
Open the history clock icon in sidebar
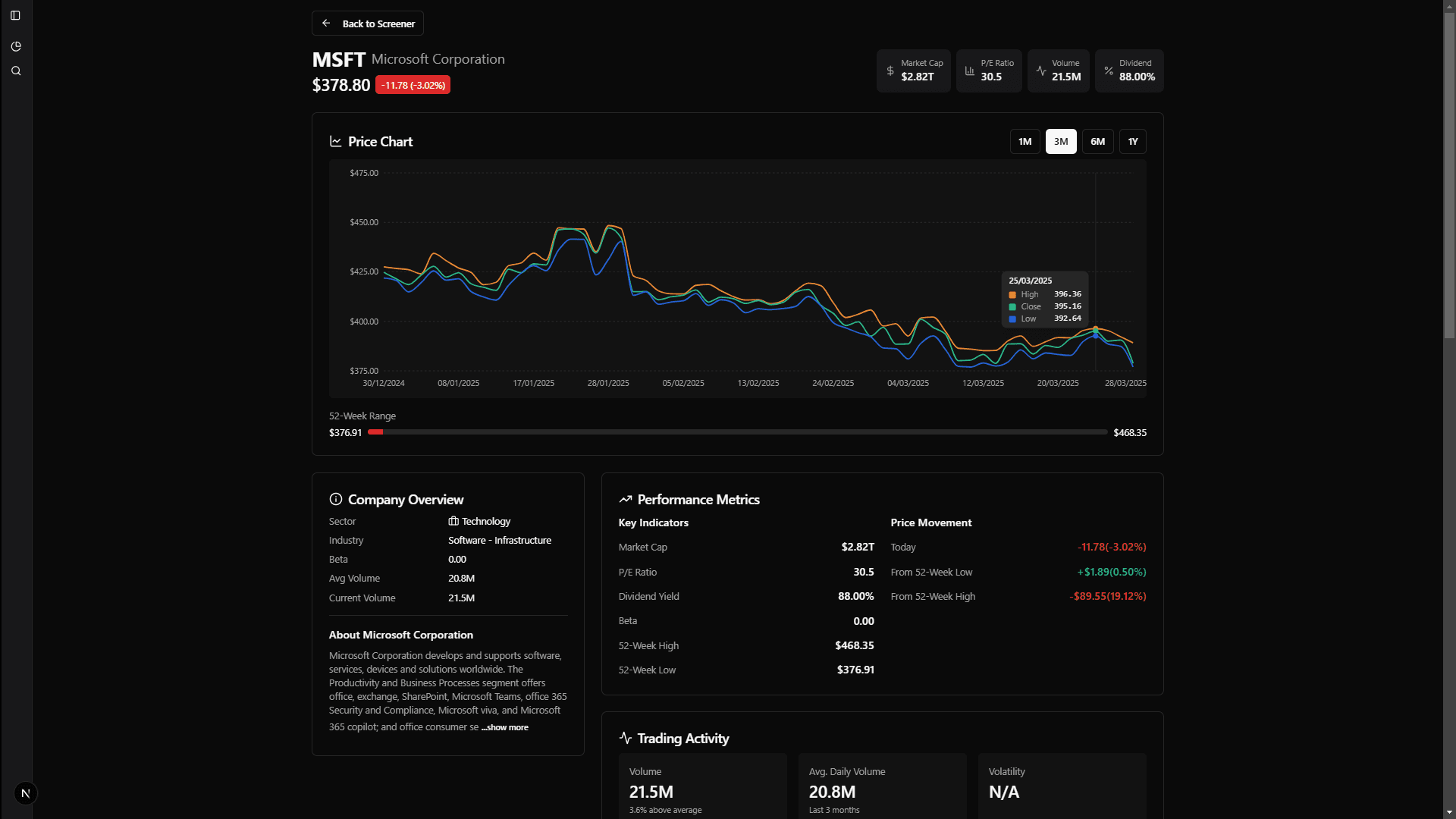coord(16,46)
